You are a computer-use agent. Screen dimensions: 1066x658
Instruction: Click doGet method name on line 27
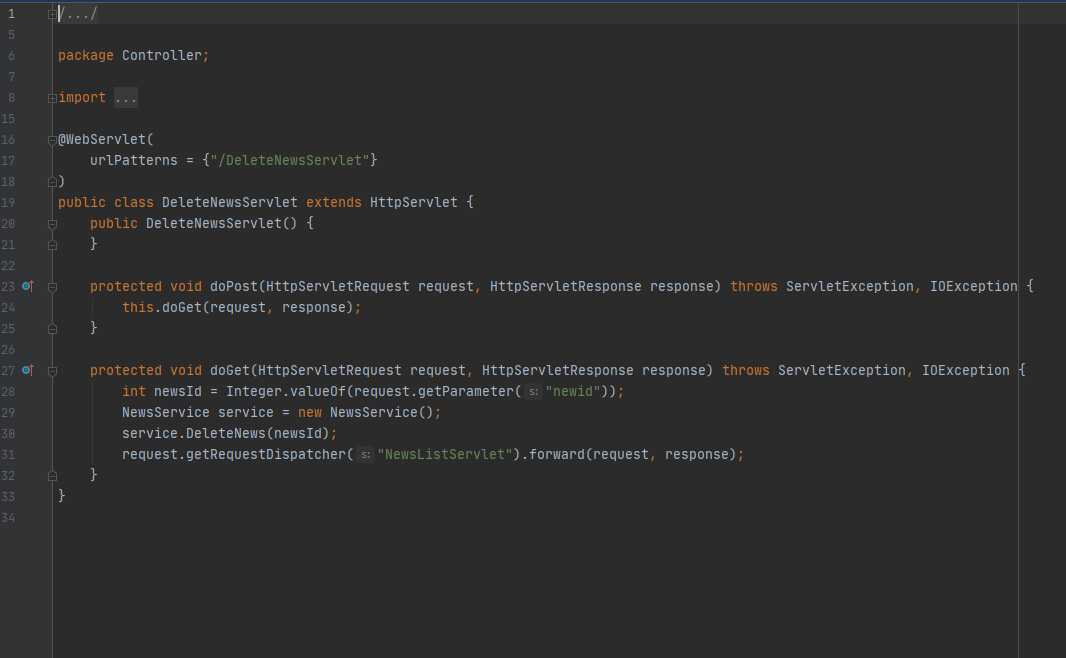(x=230, y=371)
